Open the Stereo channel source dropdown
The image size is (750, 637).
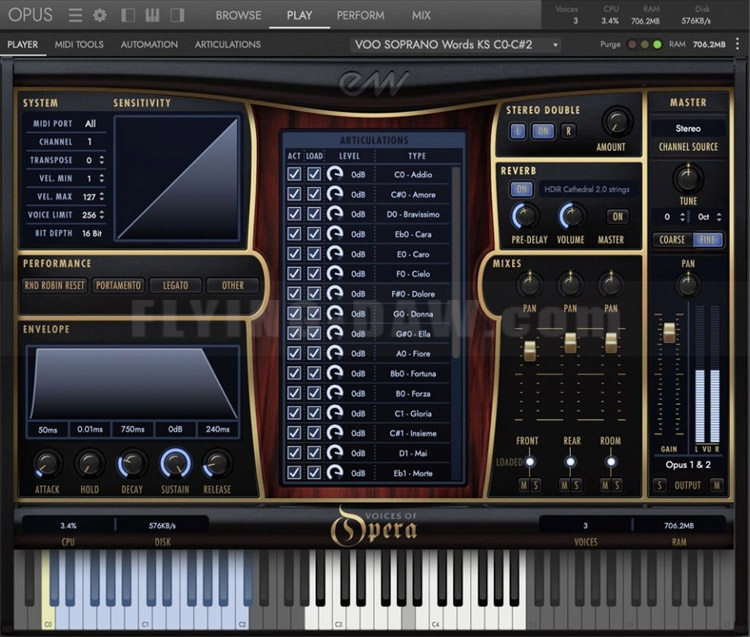688,128
